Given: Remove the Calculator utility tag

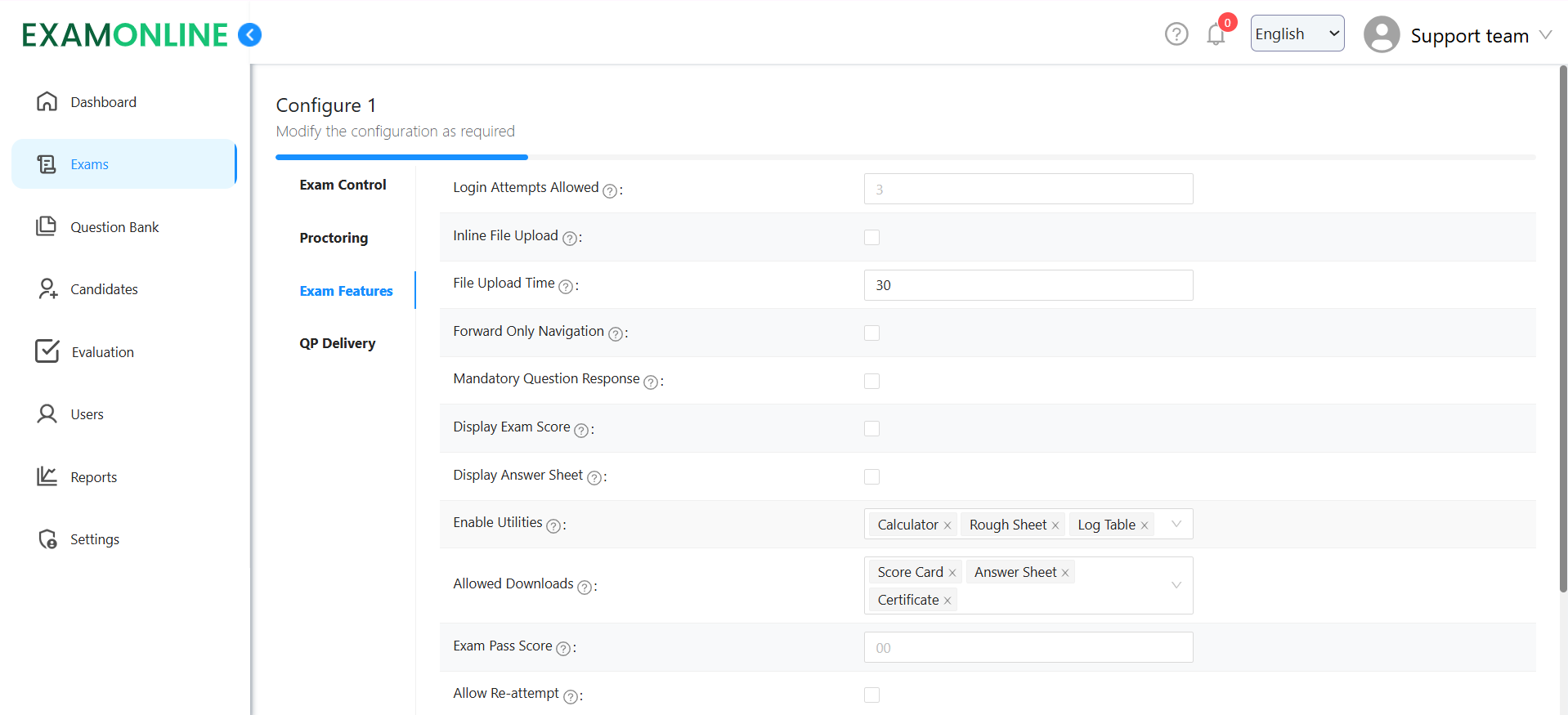Looking at the screenshot, I should [948, 525].
